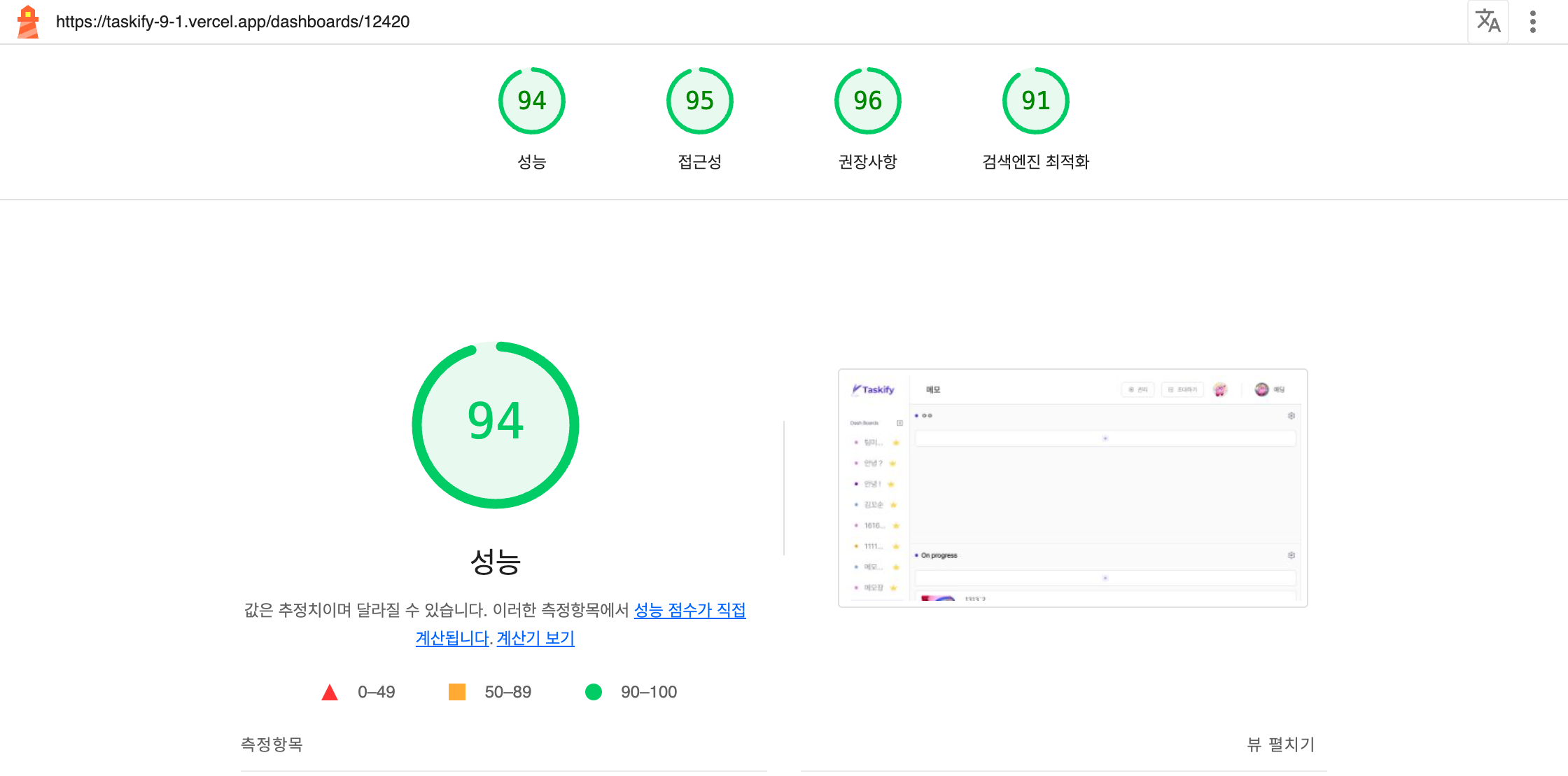Jump to 권장사항 gauge scoring 96
The image size is (1568, 776).
[867, 101]
